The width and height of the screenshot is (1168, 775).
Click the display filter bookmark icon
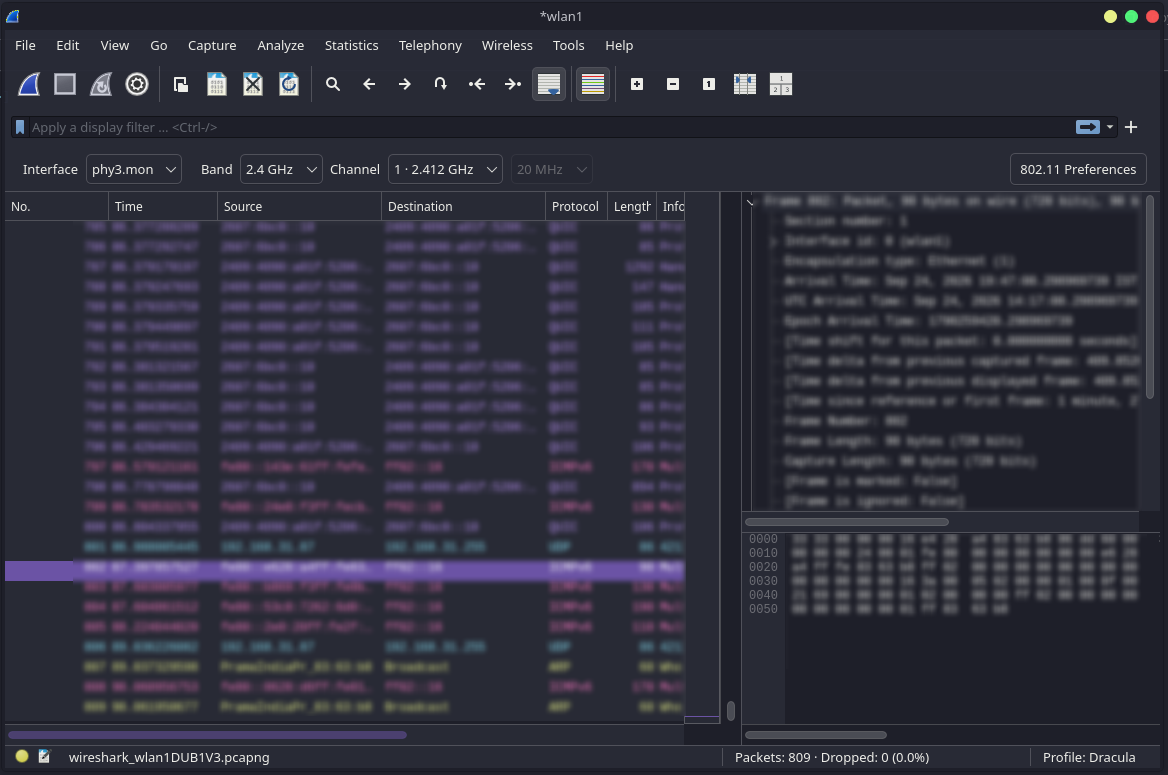(x=20, y=127)
